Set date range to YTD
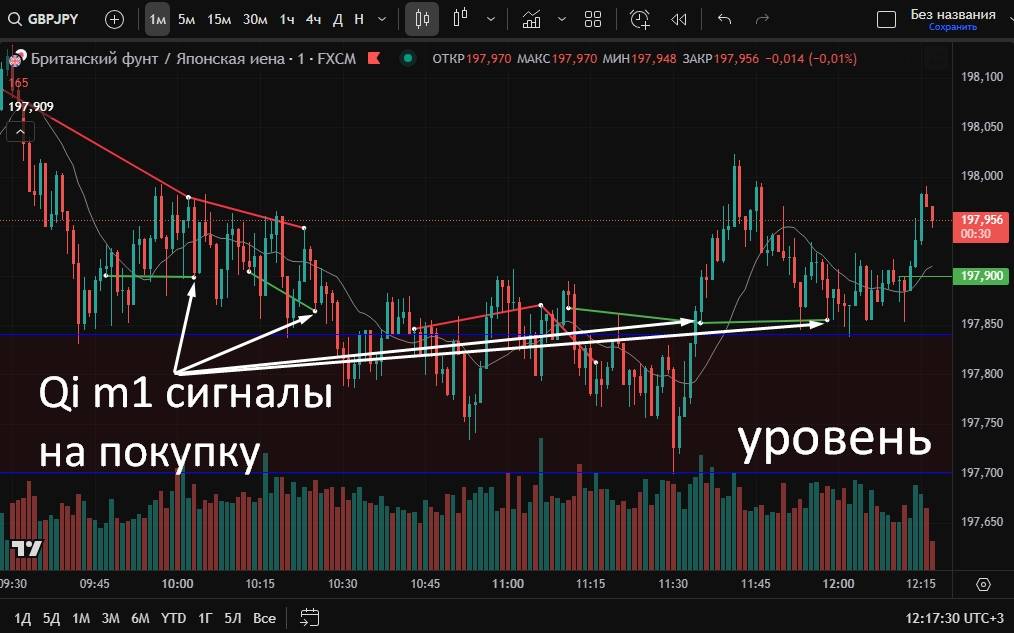The width and height of the screenshot is (1014, 633). coord(173,618)
